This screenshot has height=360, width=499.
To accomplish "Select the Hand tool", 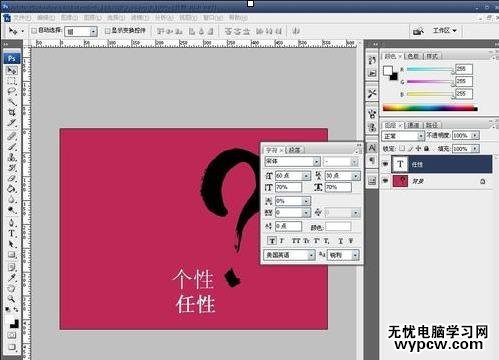I will pyautogui.click(x=12, y=288).
